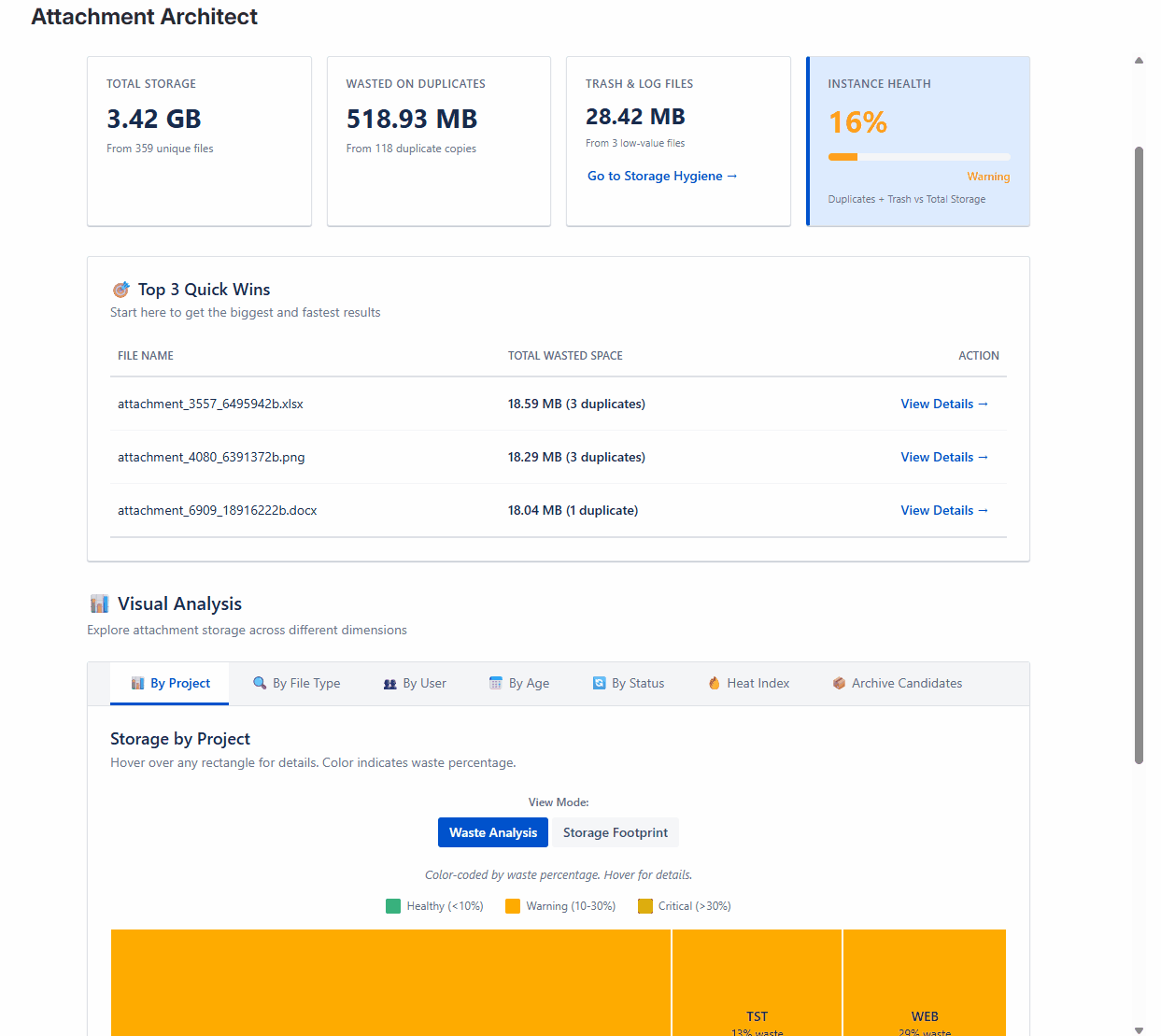Select the Waste Analysis view mode
This screenshot has width=1161, height=1036.
coord(492,832)
